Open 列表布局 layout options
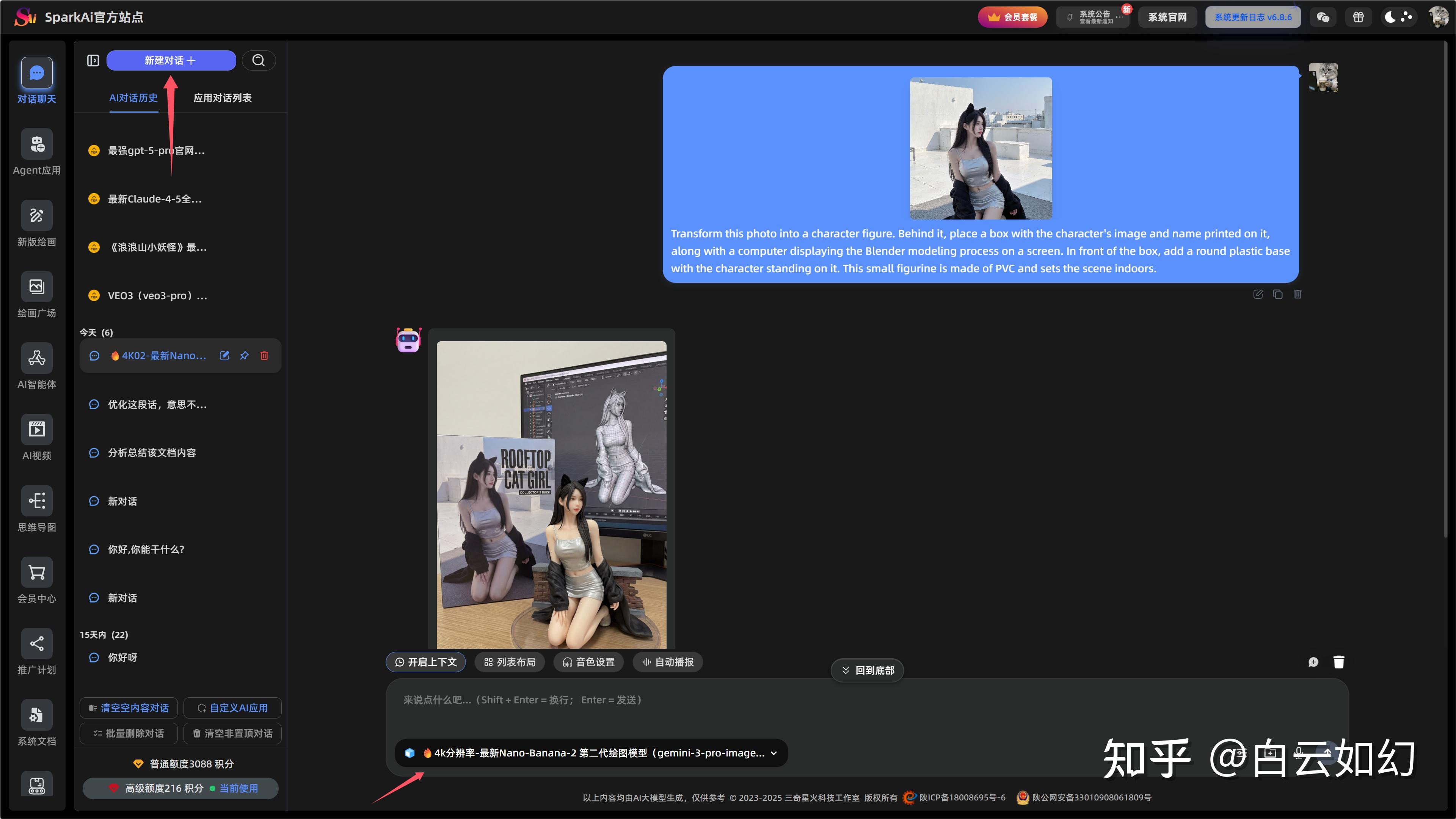The image size is (1456, 819). pos(509,662)
